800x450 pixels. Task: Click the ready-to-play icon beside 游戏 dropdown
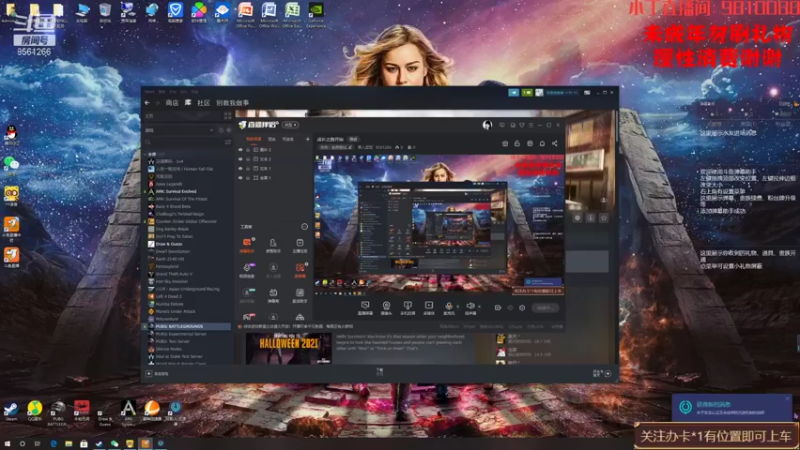tap(228, 131)
